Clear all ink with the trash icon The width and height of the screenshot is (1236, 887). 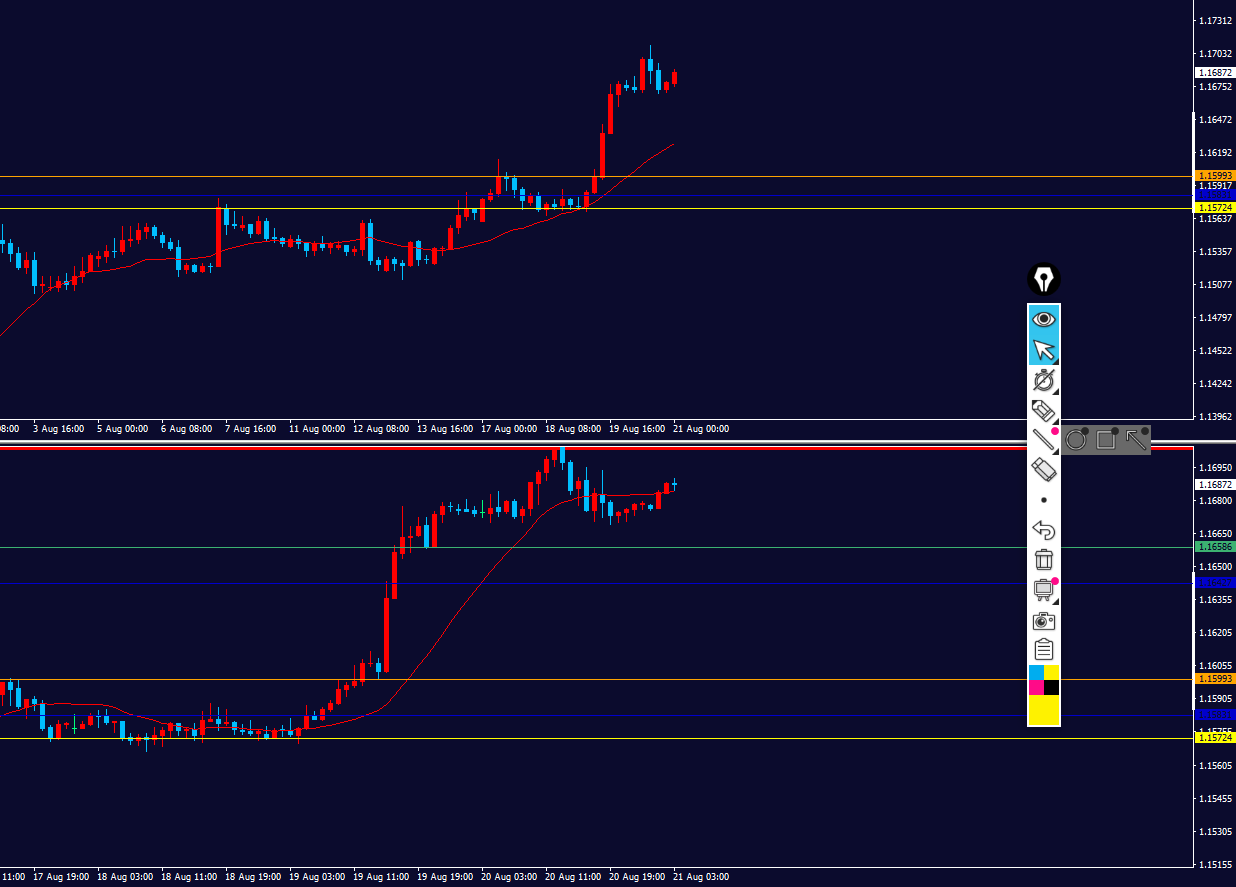pyautogui.click(x=1044, y=560)
